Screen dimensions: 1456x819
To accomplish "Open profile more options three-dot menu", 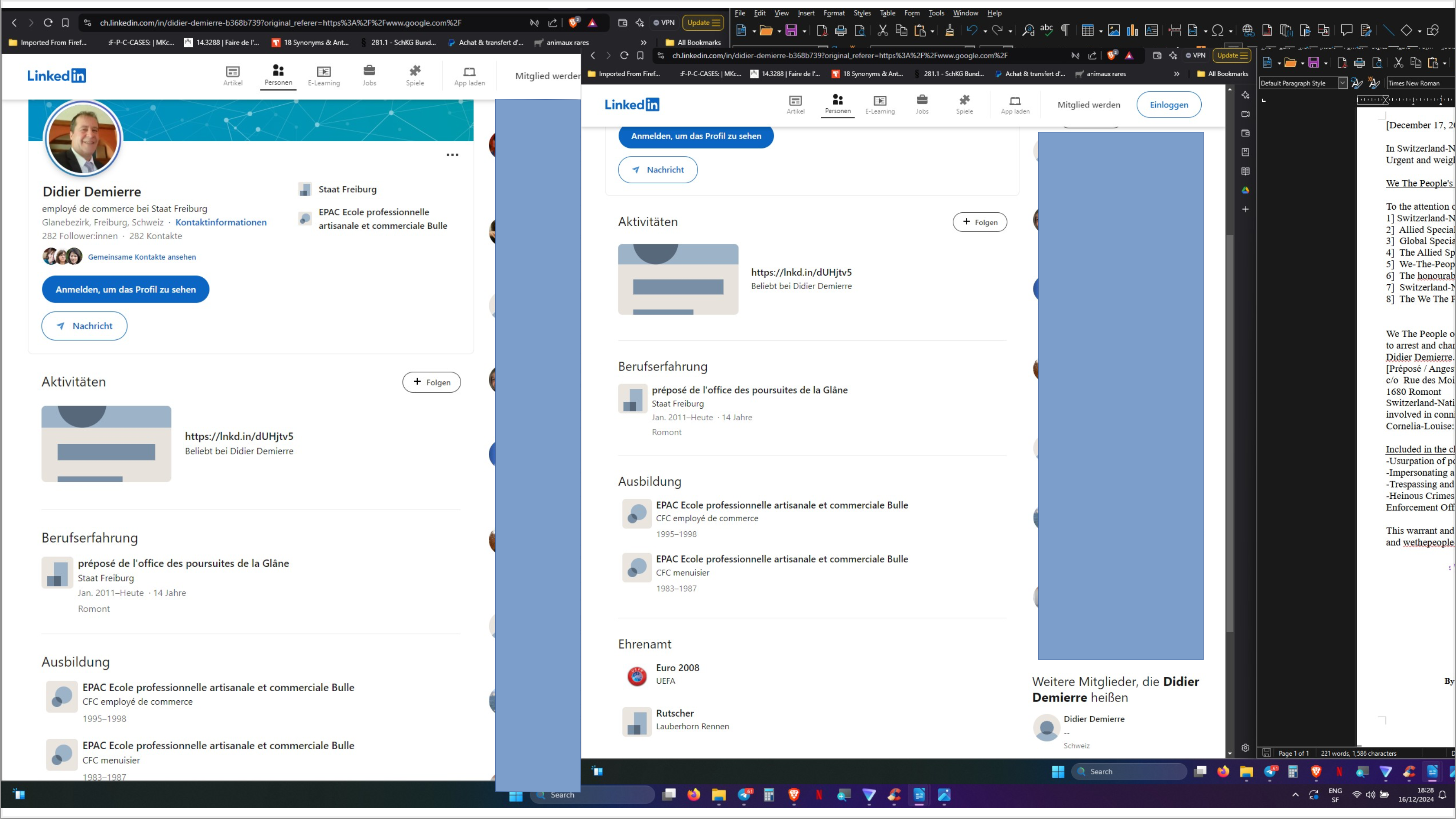I will (452, 155).
